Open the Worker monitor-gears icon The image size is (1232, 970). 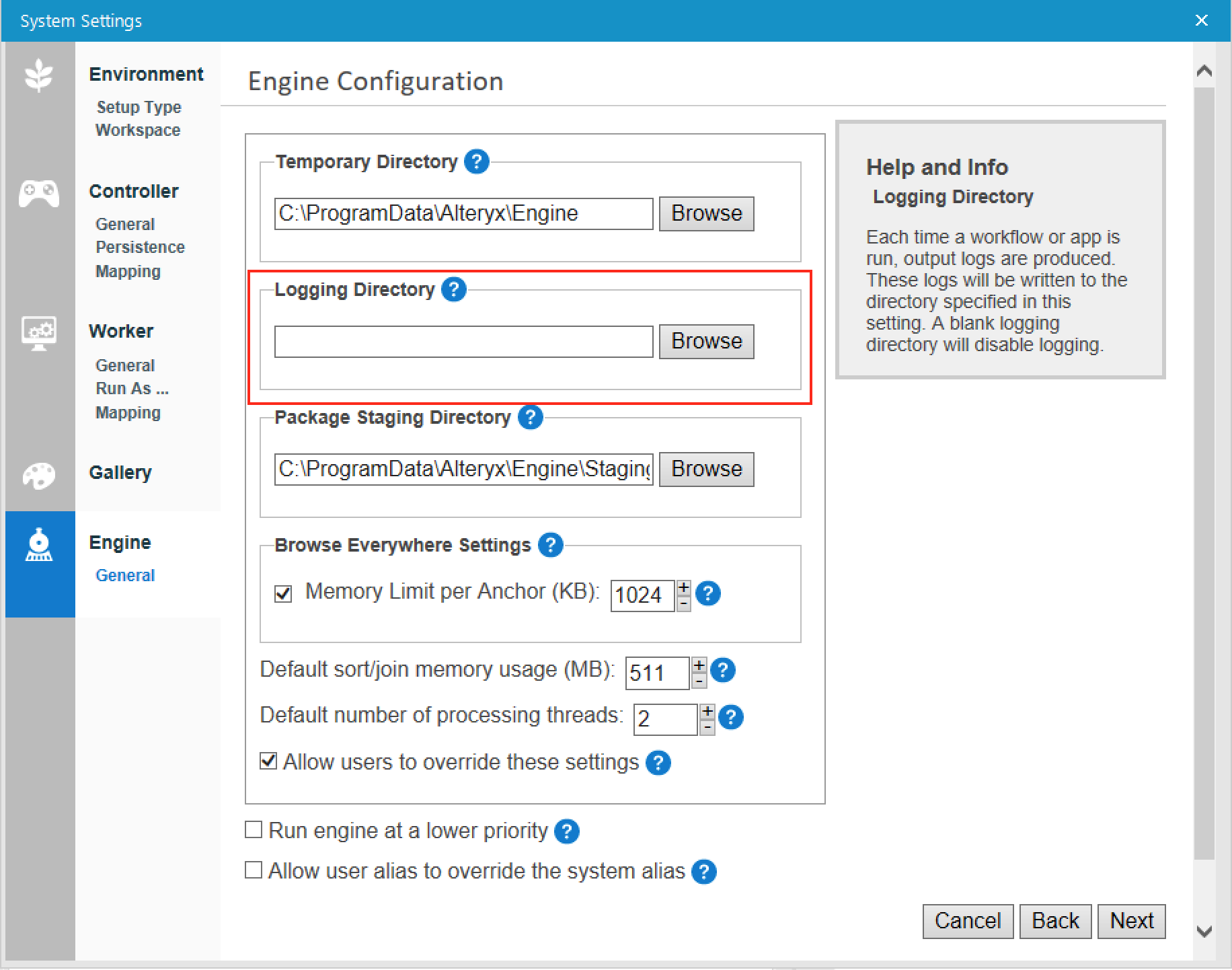[39, 333]
